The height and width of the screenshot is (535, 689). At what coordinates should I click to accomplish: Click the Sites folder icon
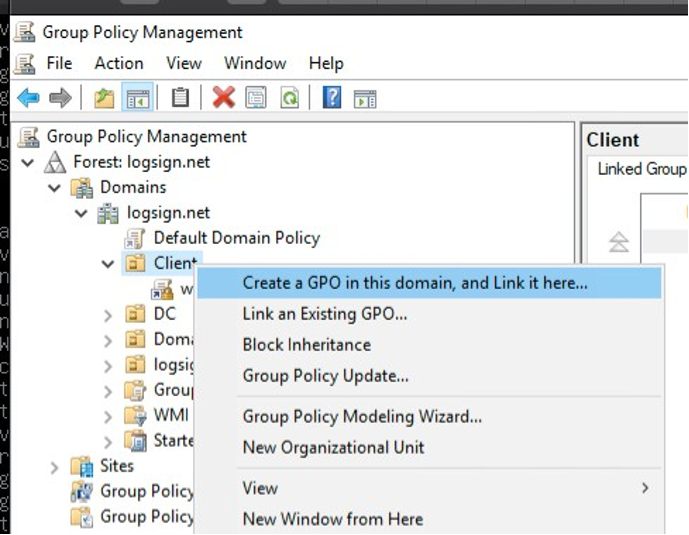pos(82,466)
